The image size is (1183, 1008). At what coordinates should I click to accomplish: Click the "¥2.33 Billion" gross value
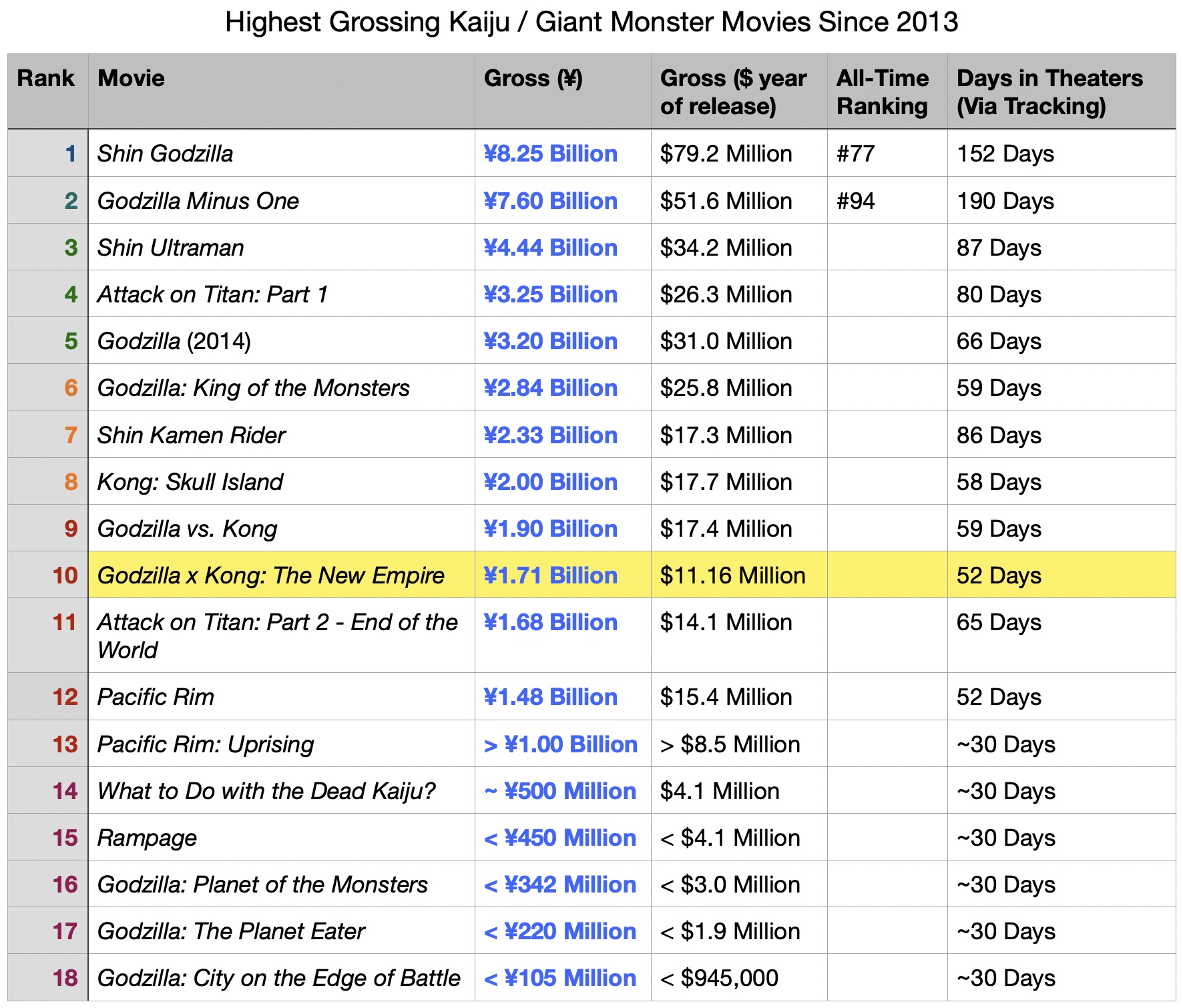click(551, 435)
